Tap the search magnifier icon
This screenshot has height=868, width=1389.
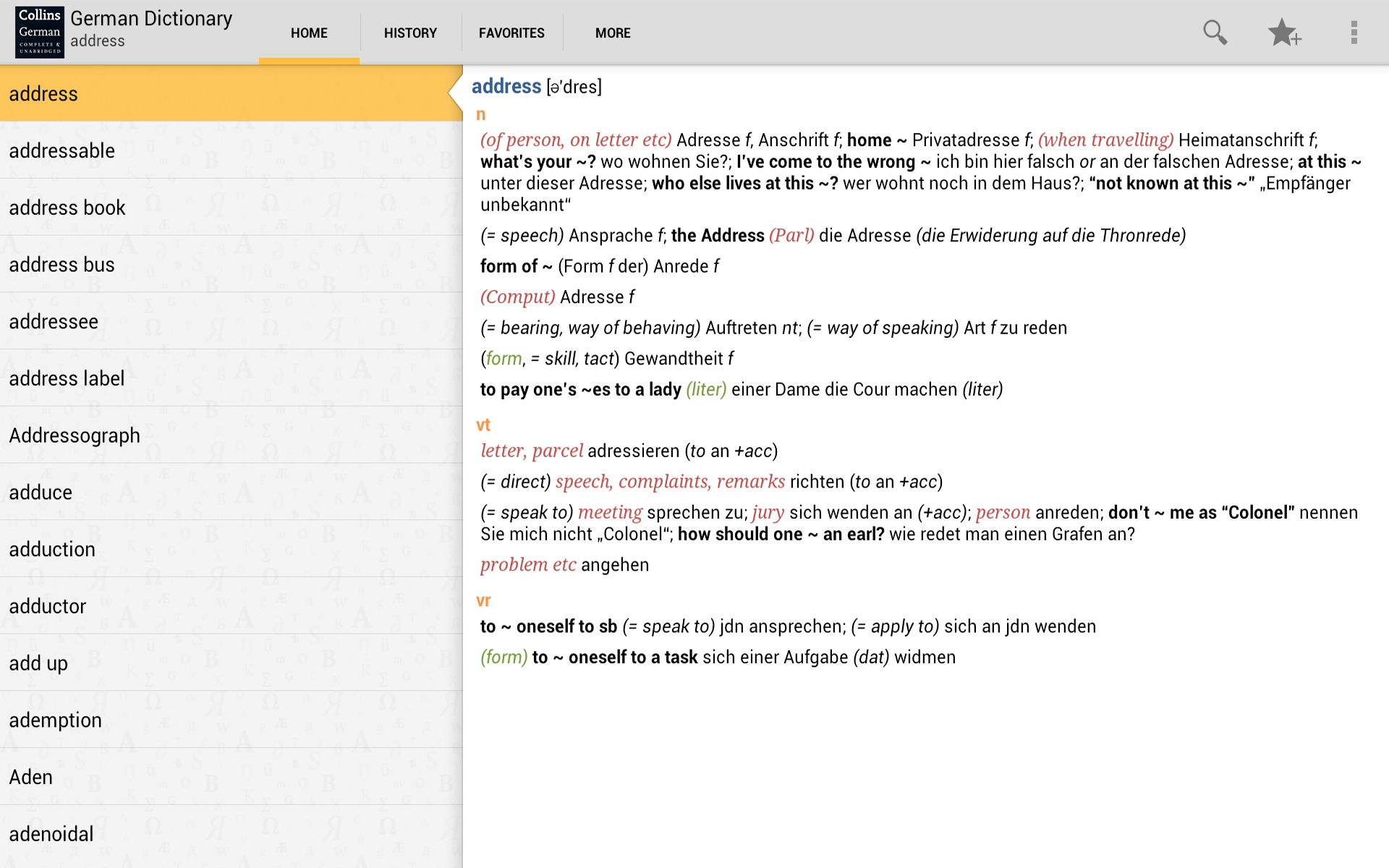[x=1215, y=33]
